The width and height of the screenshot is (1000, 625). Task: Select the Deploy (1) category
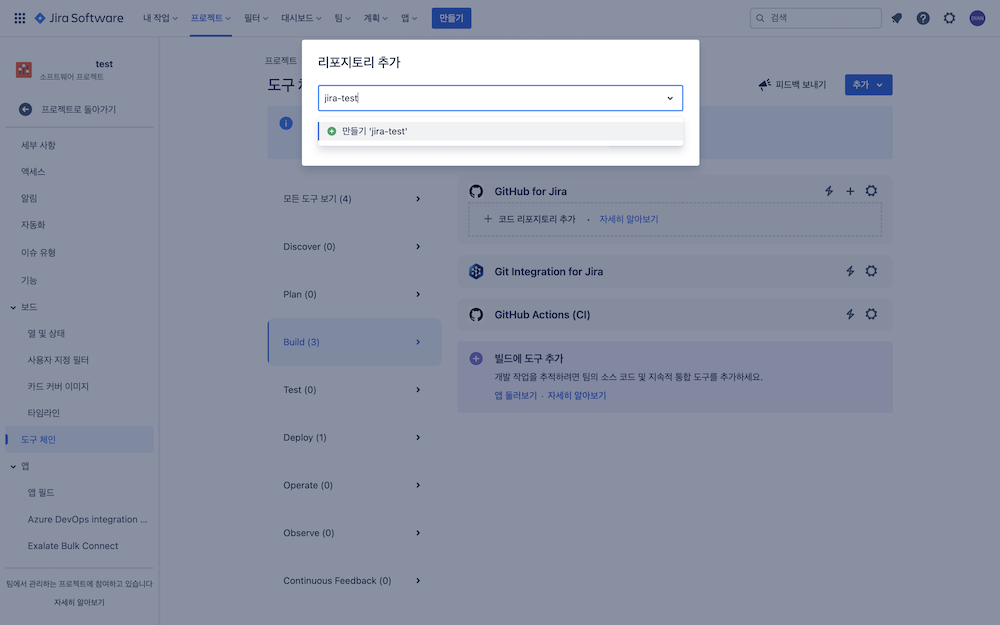pos(354,438)
